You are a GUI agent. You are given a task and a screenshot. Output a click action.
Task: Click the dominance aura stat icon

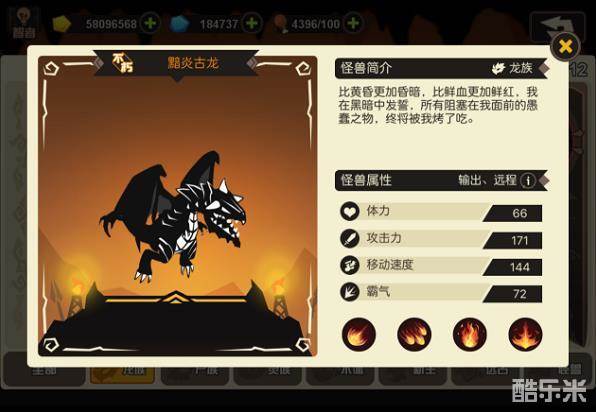point(350,292)
